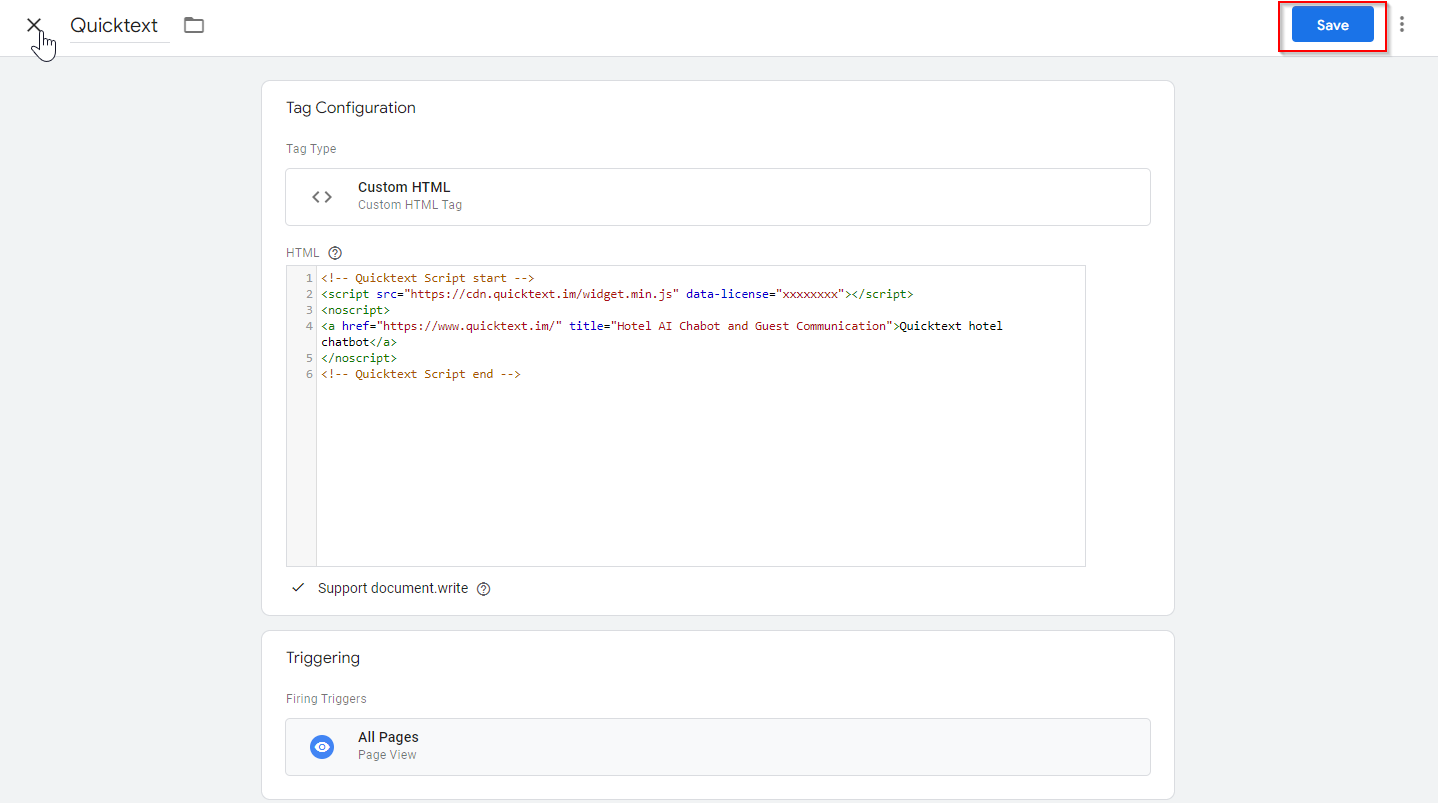This screenshot has width=1438, height=803.
Task: Click the folder icon beside the tag name
Action: click(x=194, y=25)
